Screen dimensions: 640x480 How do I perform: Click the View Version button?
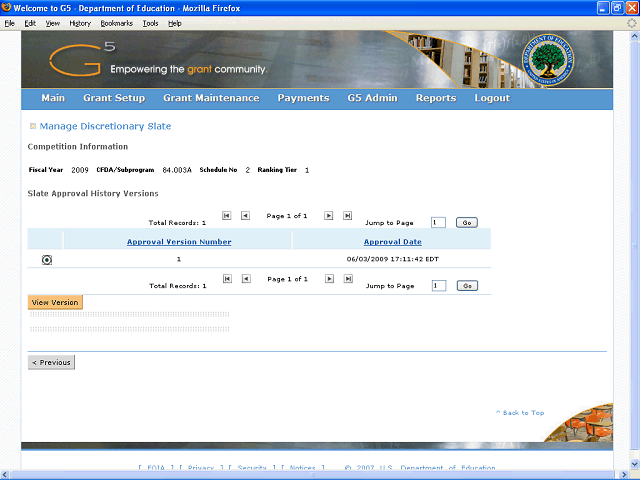point(55,302)
